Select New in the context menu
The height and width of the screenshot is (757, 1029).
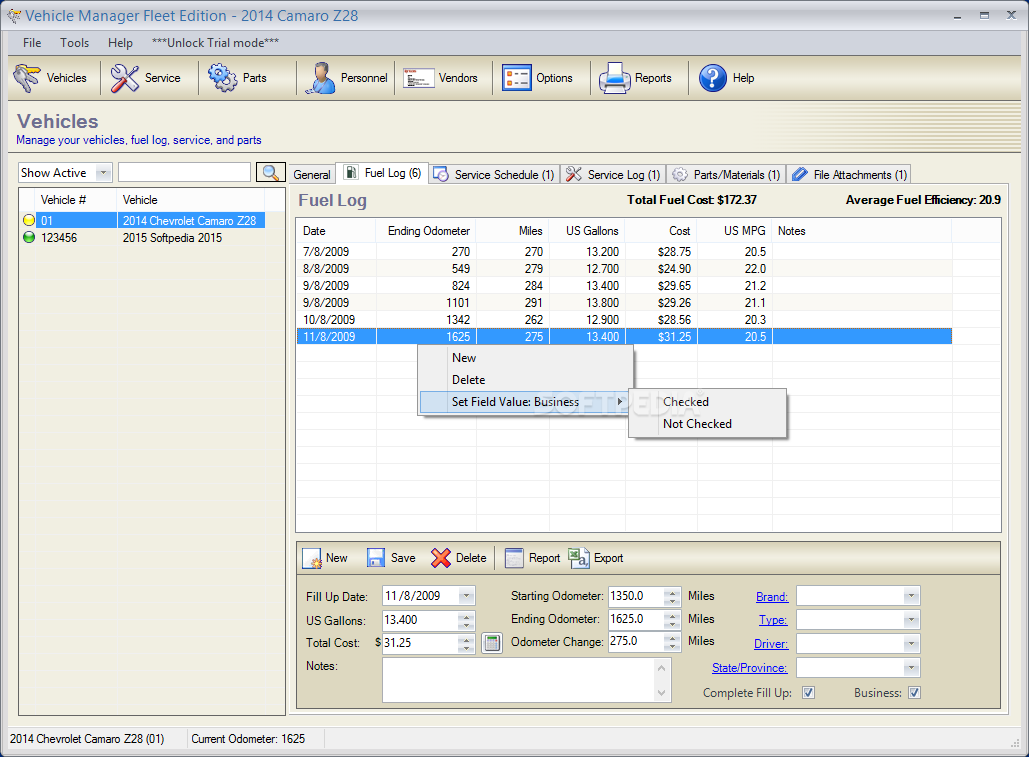526,358
